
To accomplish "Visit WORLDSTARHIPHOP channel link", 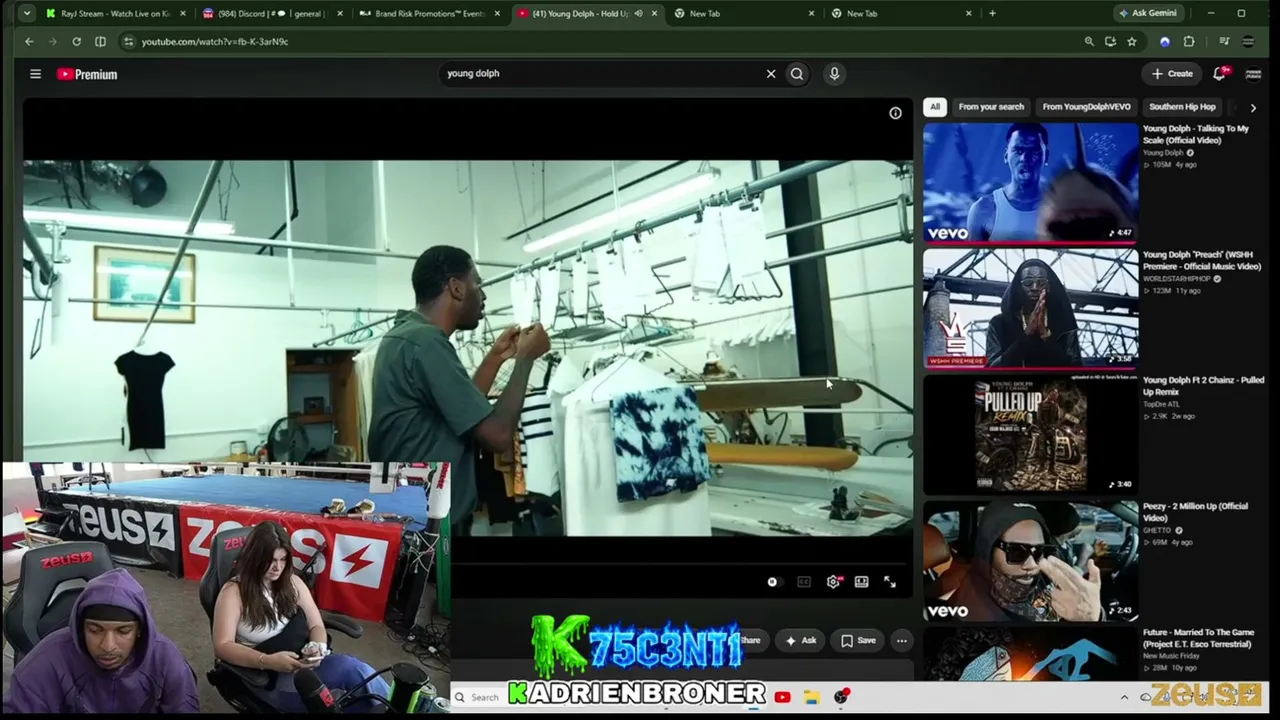I will [x=1176, y=279].
